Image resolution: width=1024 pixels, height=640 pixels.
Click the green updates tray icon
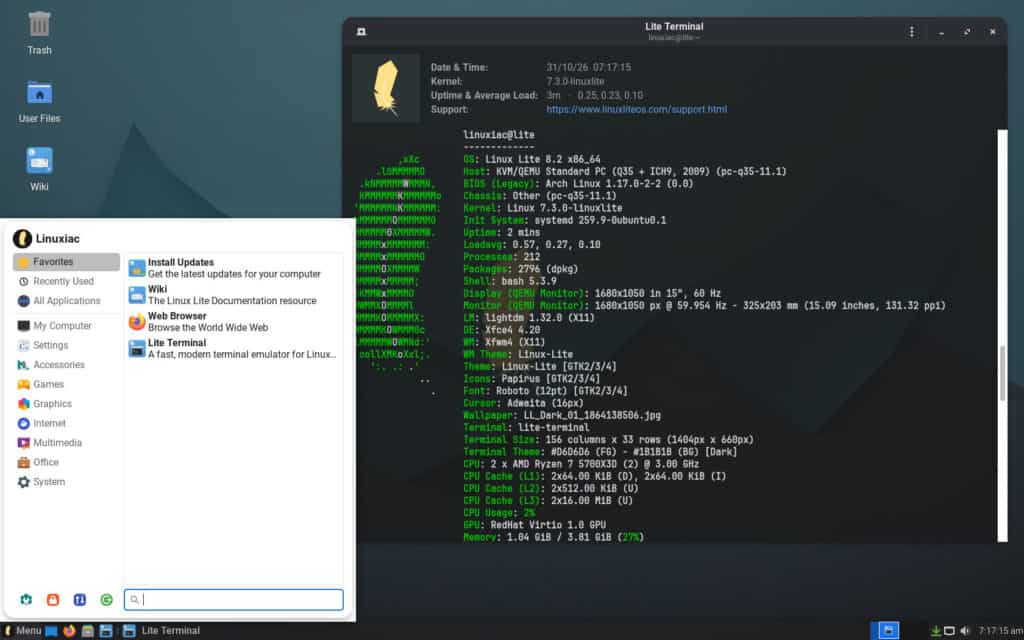click(935, 631)
